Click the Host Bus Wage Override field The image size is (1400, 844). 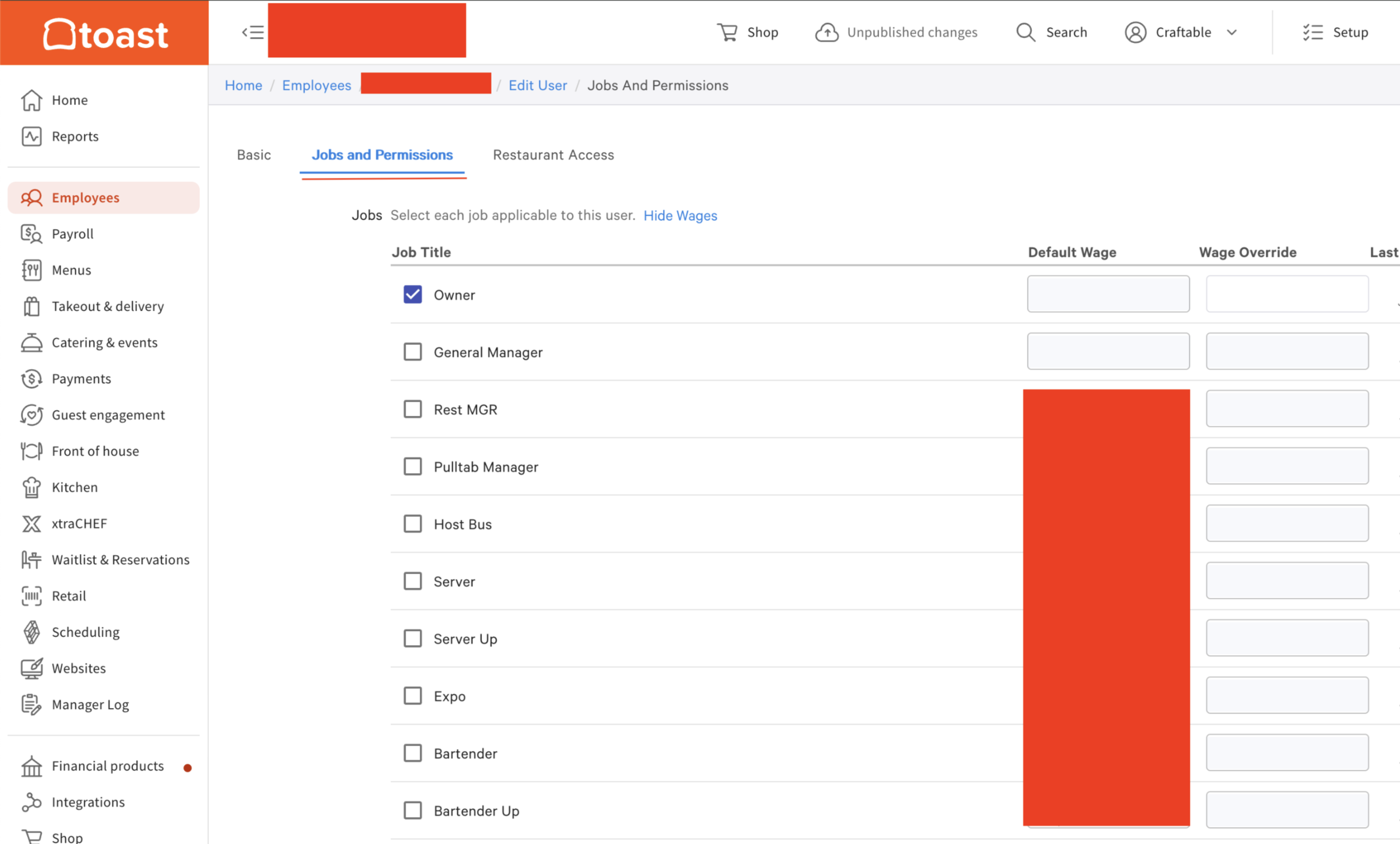tap(1287, 523)
